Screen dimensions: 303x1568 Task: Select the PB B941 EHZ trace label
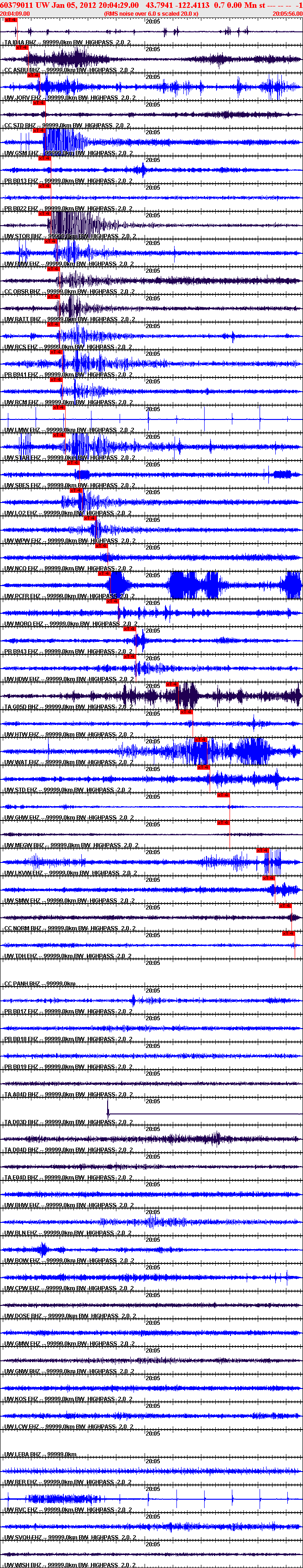coord(68,375)
